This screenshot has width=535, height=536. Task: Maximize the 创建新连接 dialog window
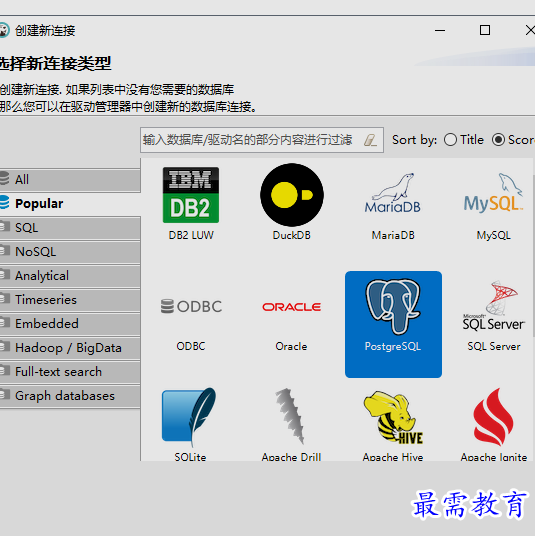(x=485, y=30)
